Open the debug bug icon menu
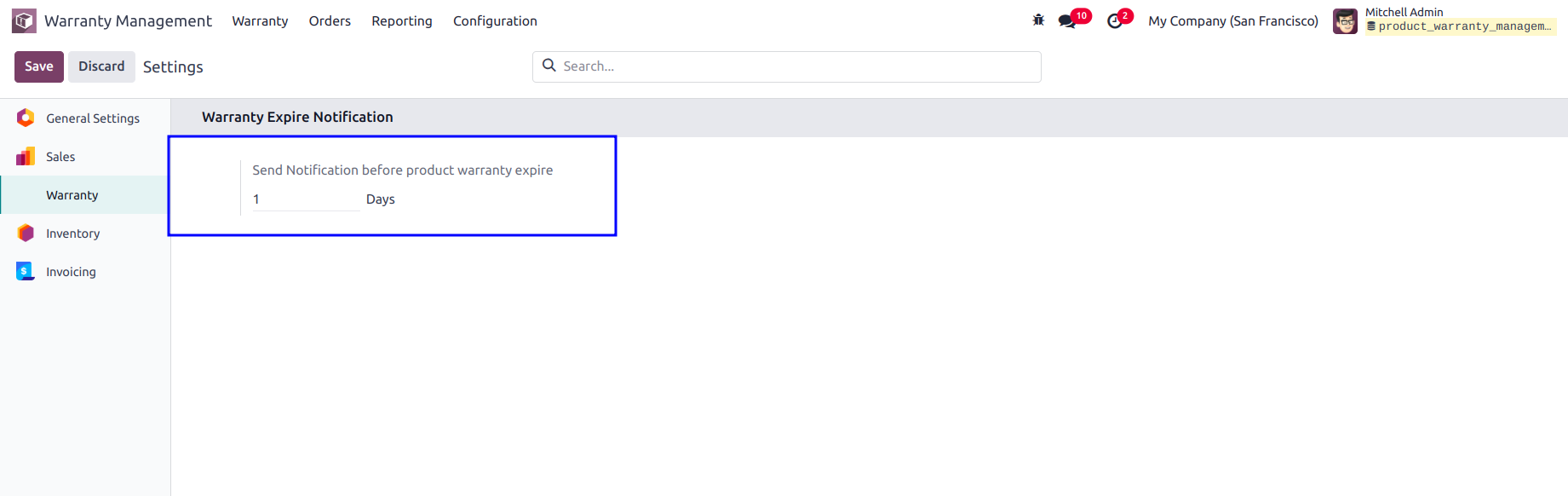Image resolution: width=1568 pixels, height=496 pixels. (1038, 20)
